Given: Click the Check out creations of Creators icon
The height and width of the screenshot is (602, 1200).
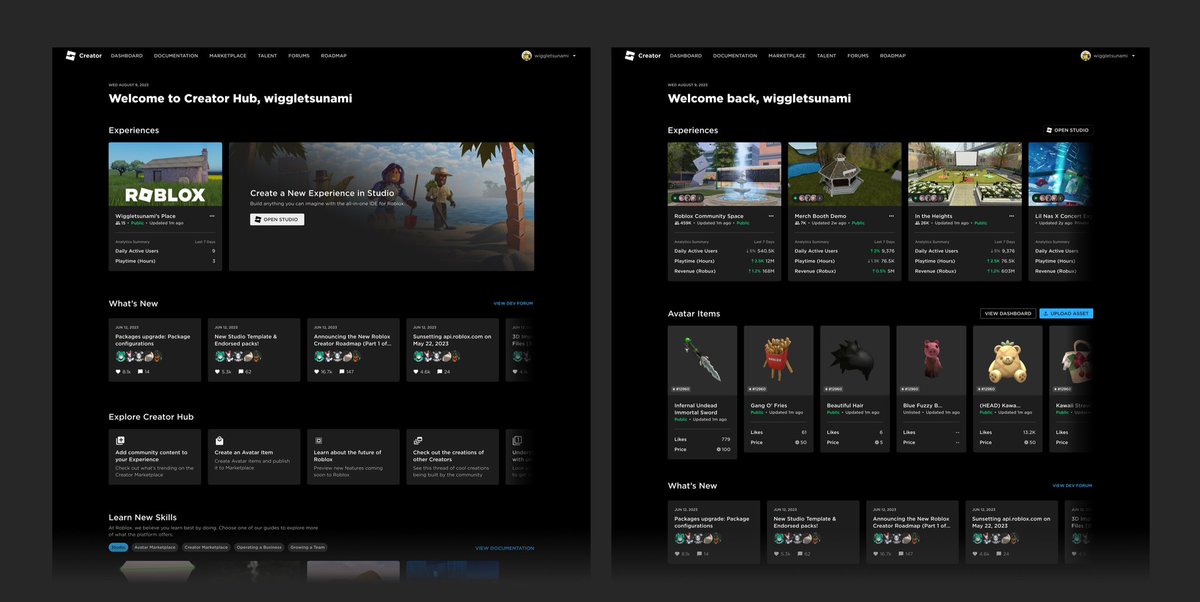Looking at the screenshot, I should point(418,440).
